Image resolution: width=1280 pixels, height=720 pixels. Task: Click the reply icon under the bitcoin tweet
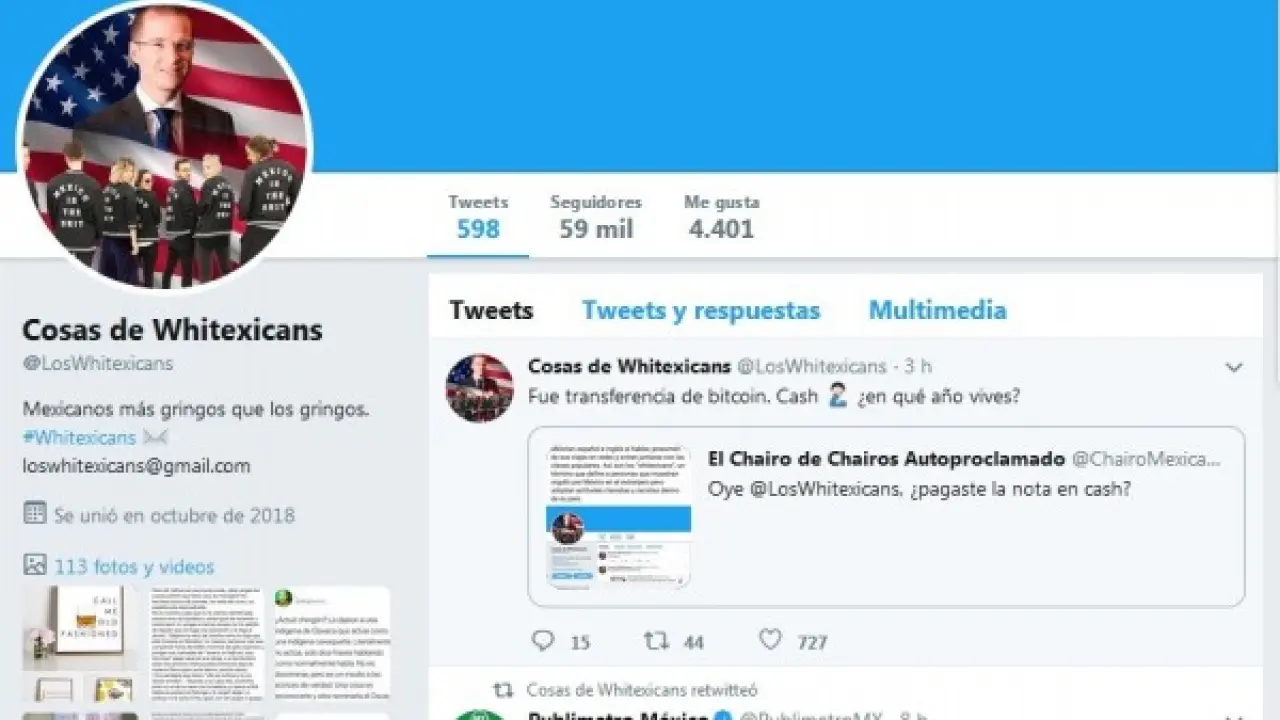(543, 640)
